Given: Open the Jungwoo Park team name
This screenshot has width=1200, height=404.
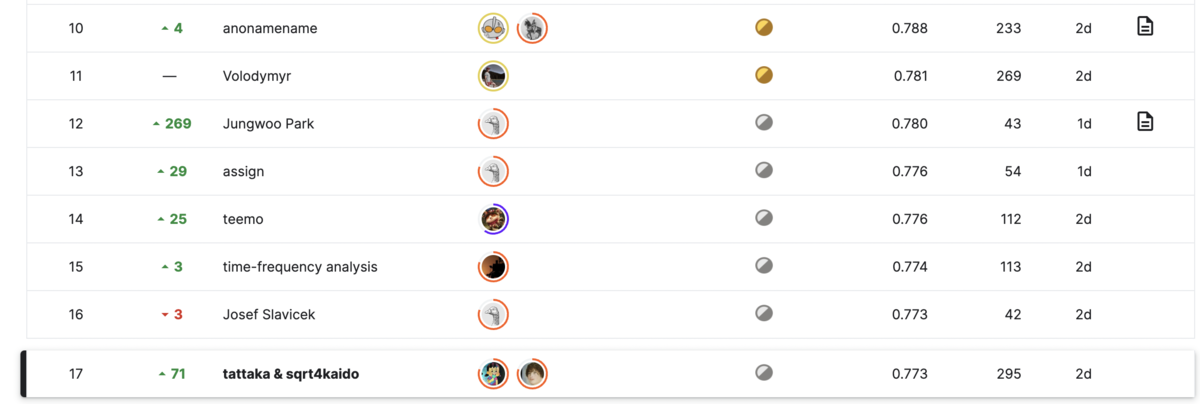Looking at the screenshot, I should pyautogui.click(x=268, y=124).
